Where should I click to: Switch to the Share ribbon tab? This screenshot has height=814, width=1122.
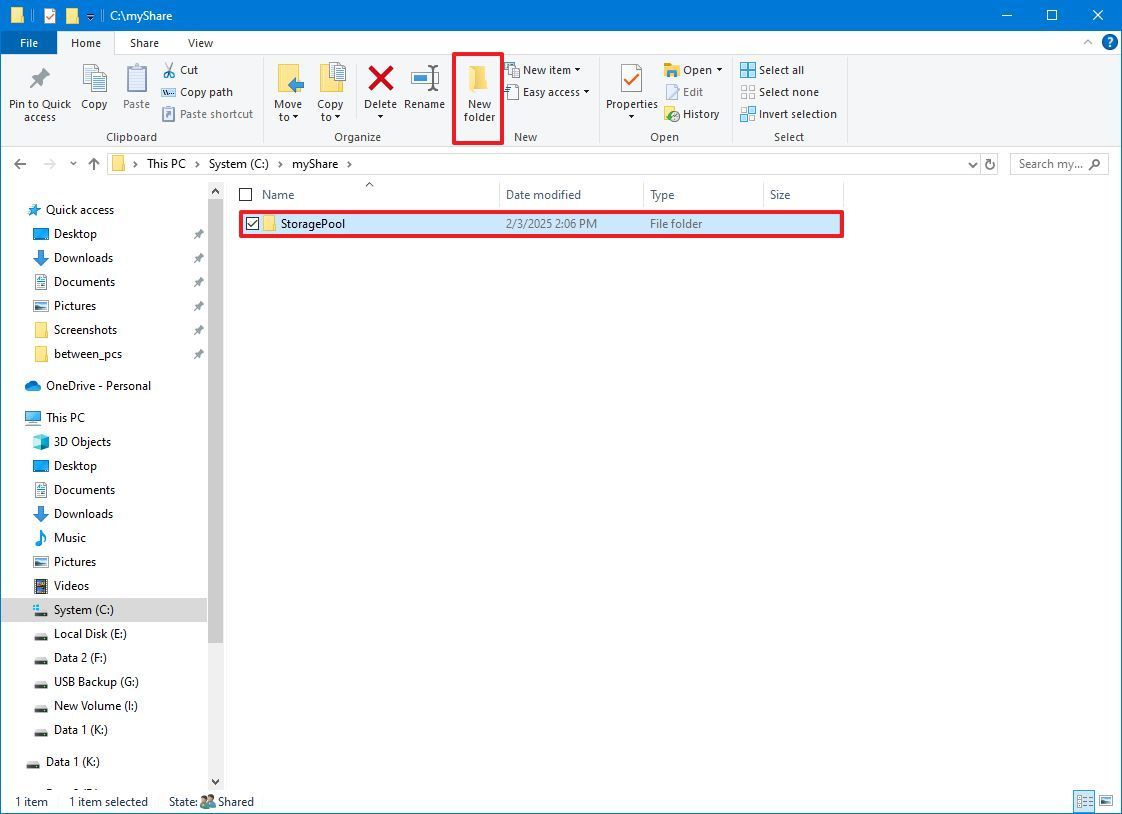click(x=144, y=43)
